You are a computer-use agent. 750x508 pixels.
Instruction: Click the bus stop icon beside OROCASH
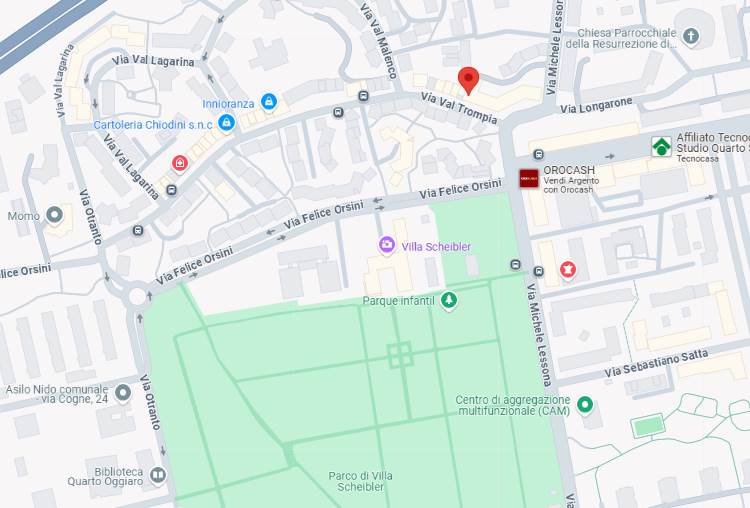click(x=539, y=155)
